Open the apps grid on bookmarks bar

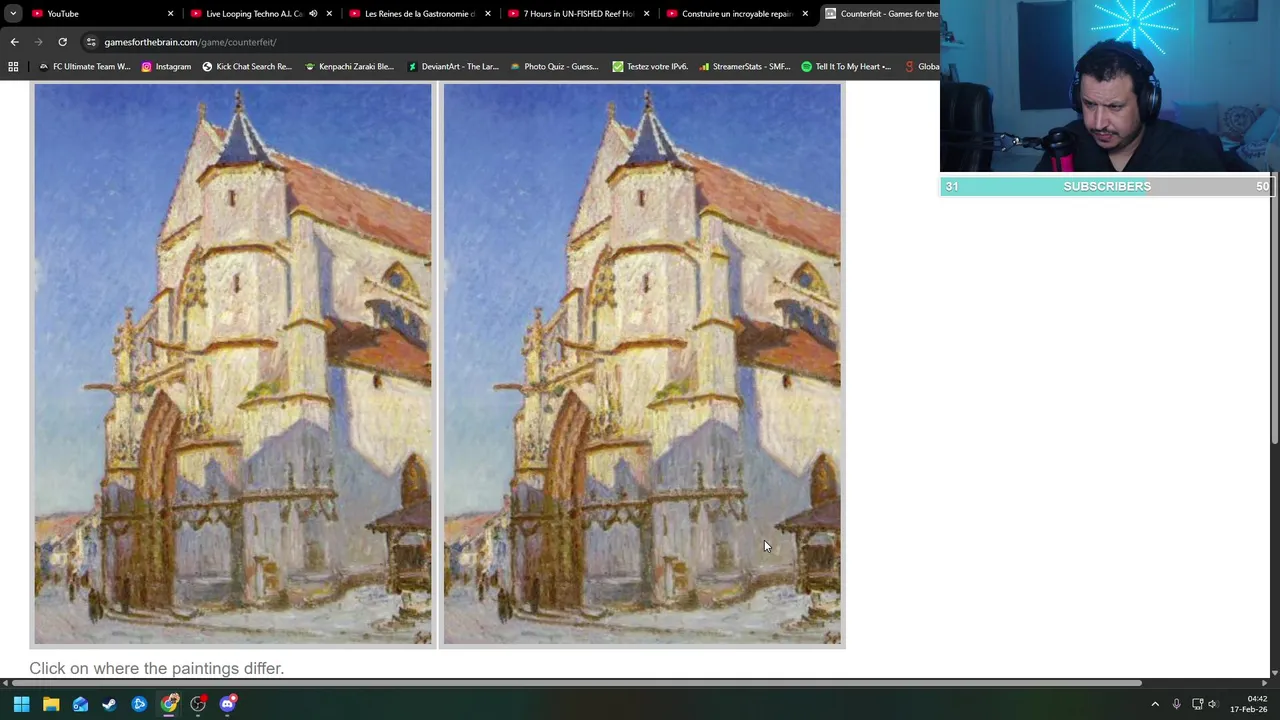[13, 67]
